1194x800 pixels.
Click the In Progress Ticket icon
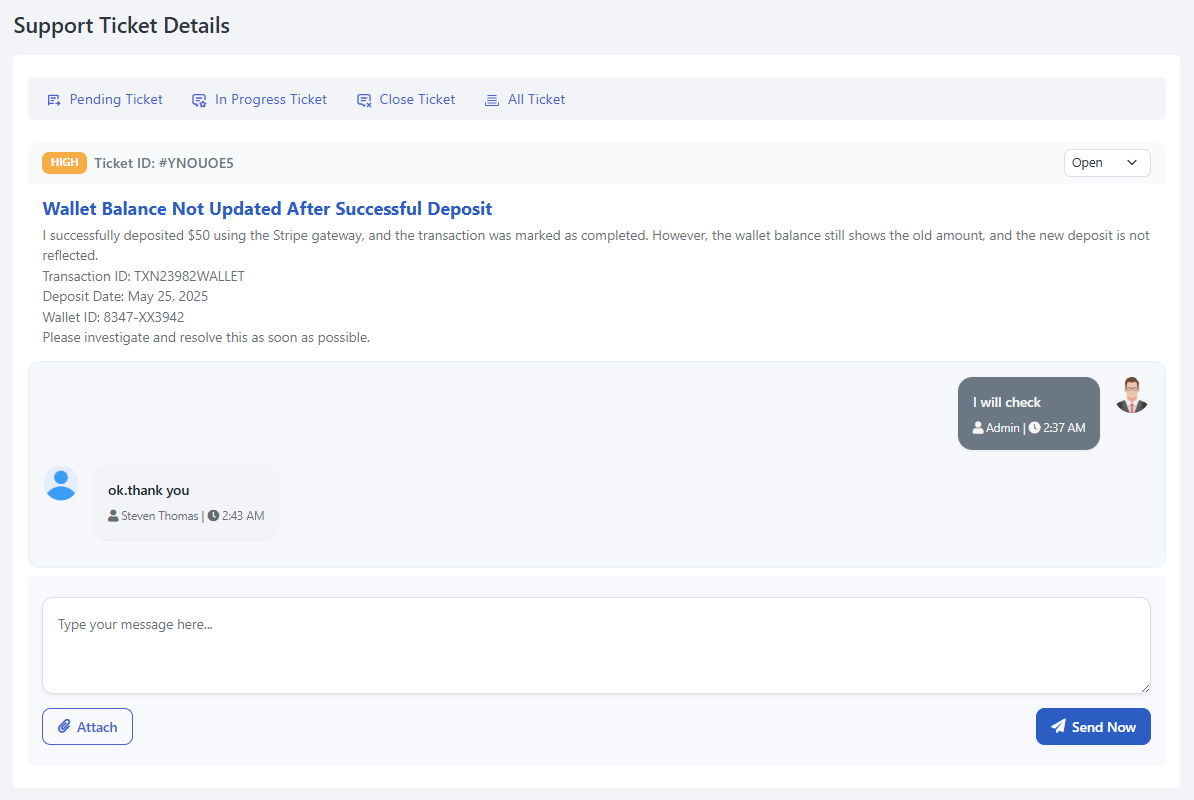point(199,100)
